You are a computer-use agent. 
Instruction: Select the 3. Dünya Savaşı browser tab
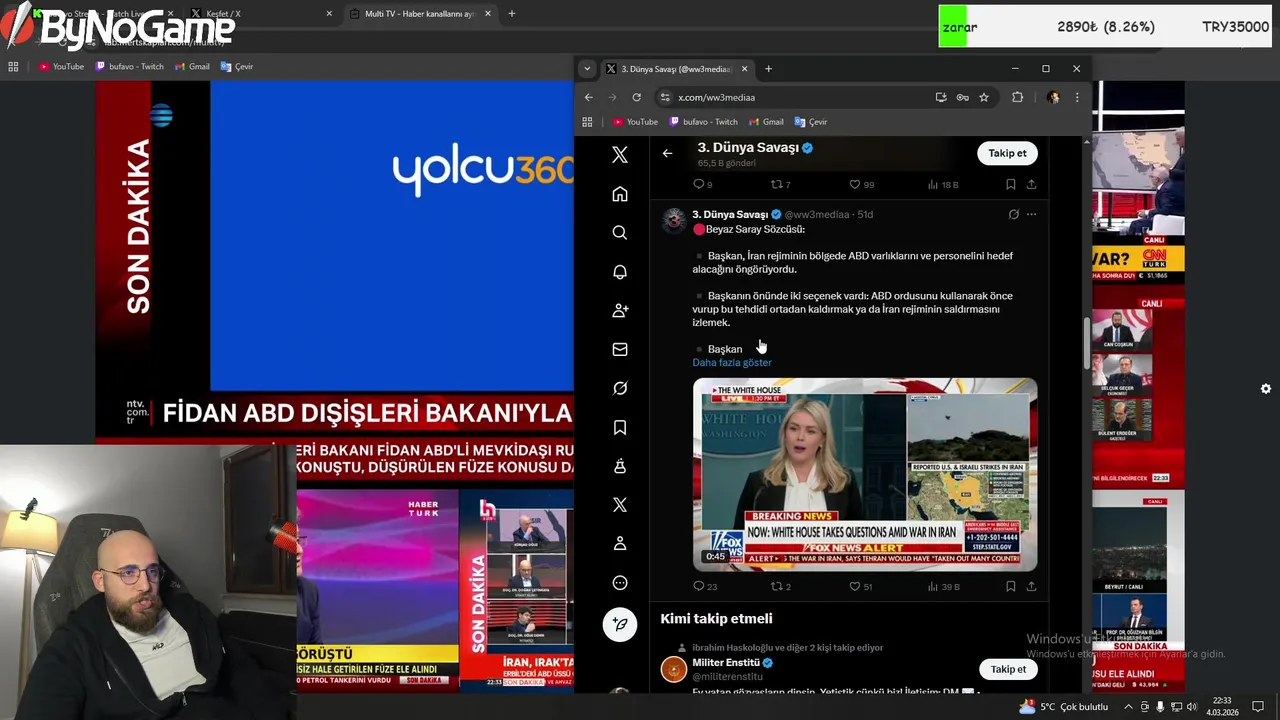[675, 69]
